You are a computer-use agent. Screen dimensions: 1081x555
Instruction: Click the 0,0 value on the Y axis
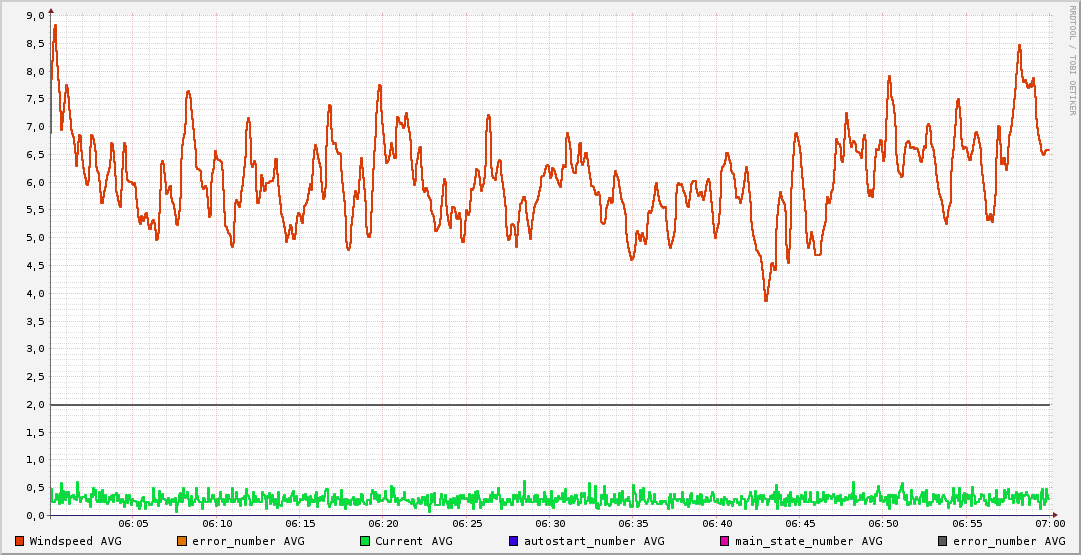34,516
